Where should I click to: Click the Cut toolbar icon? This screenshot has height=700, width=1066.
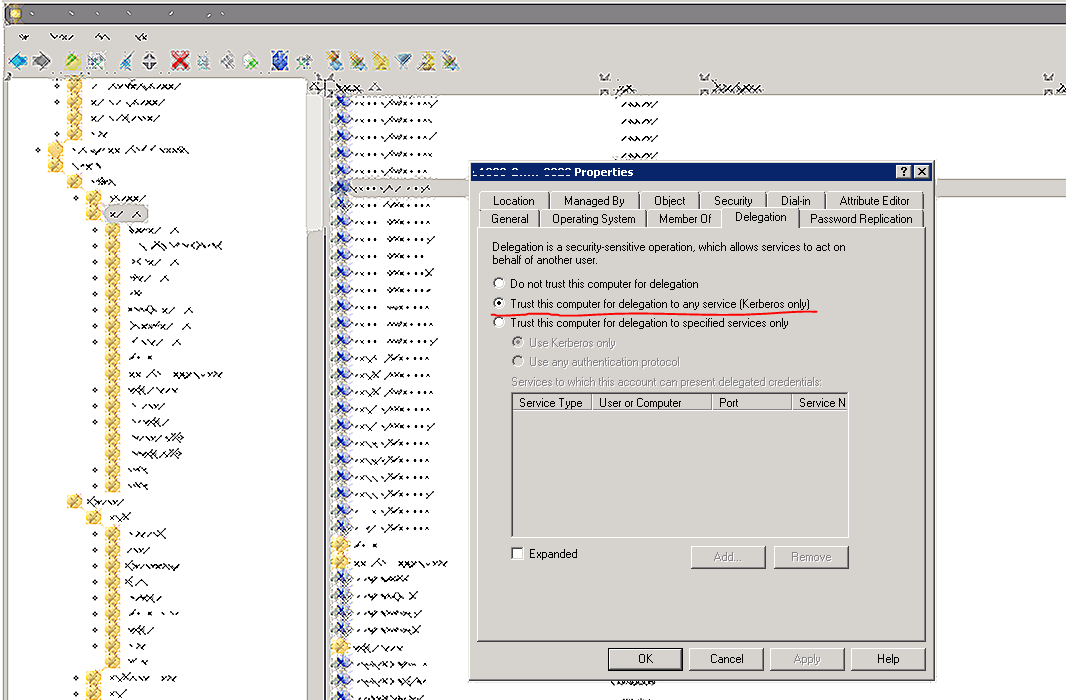tap(126, 61)
